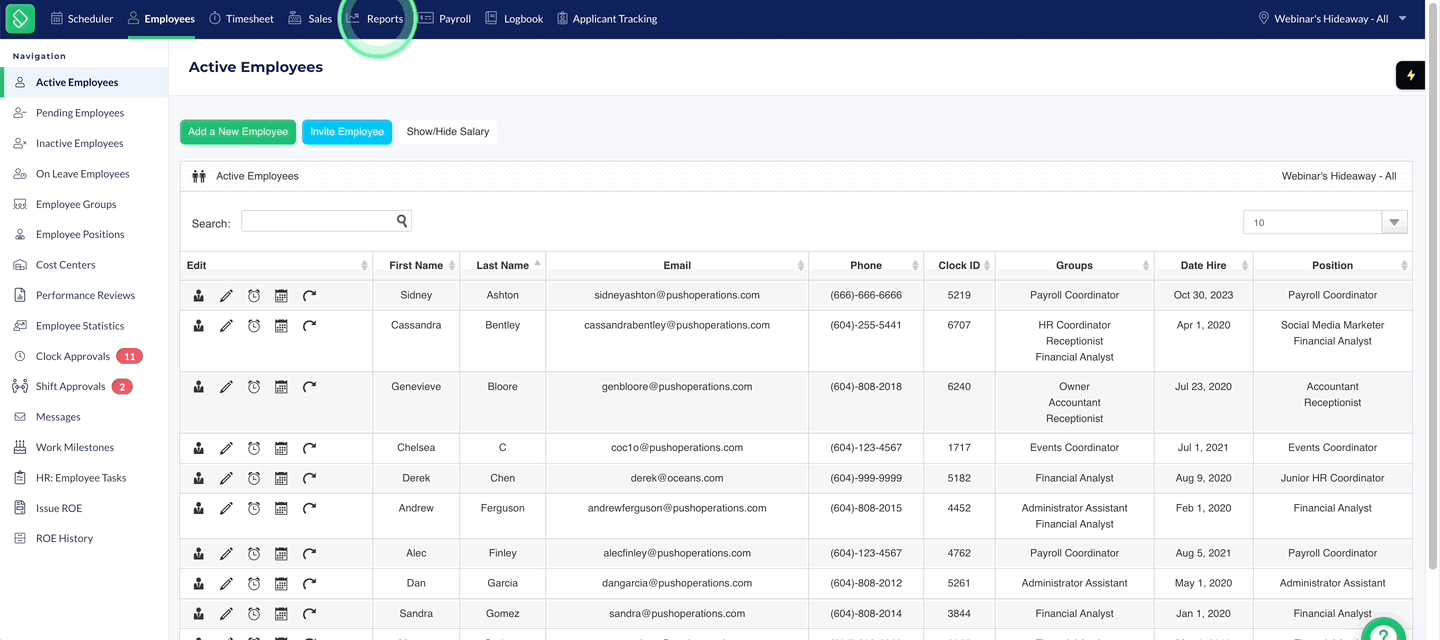
Task: Open Employee Positions in the sidebar
Action: (x=80, y=234)
